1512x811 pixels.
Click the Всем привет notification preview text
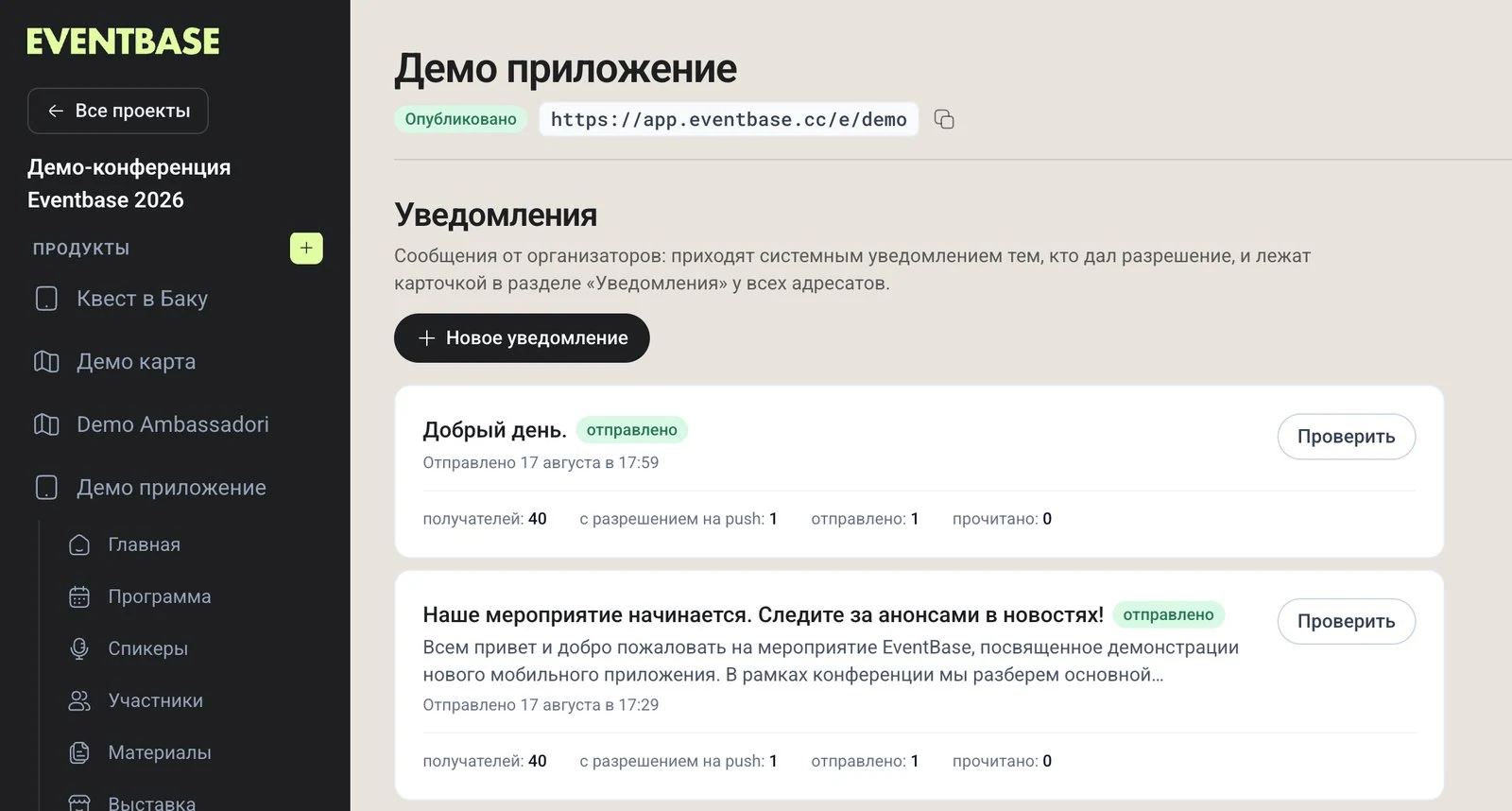click(x=831, y=661)
